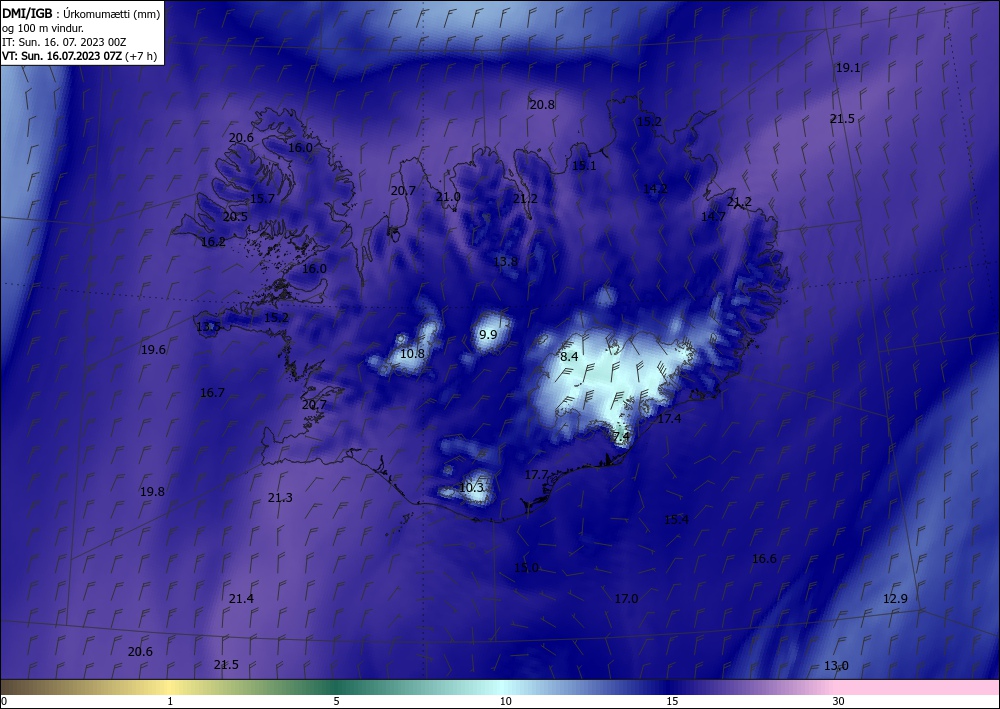Click the 17.0 value label
Viewport: 1000px width, 709px height.
click(x=626, y=599)
